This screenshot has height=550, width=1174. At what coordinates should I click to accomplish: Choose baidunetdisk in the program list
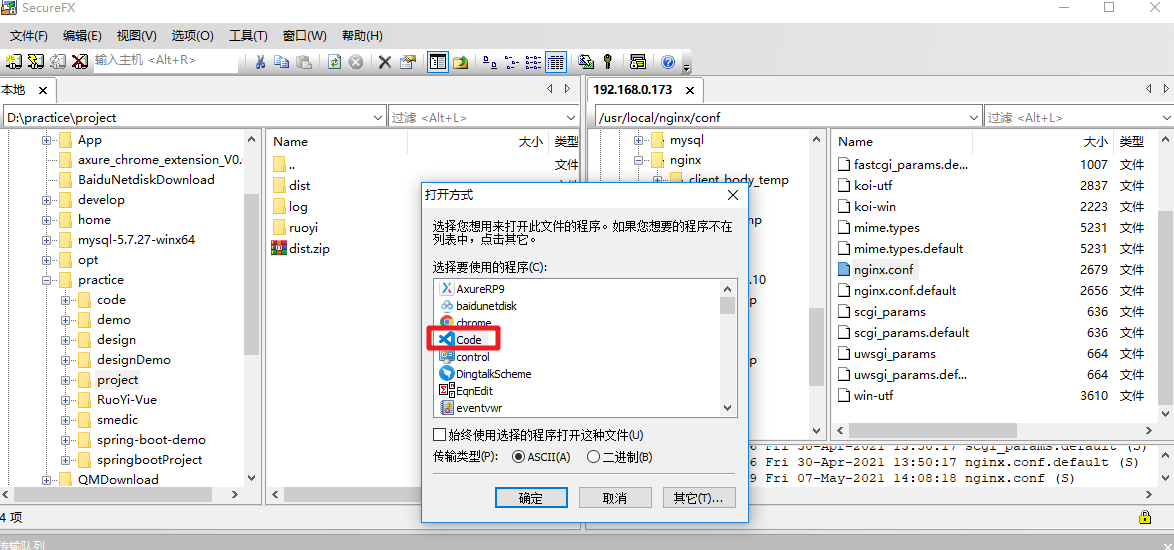(478, 305)
